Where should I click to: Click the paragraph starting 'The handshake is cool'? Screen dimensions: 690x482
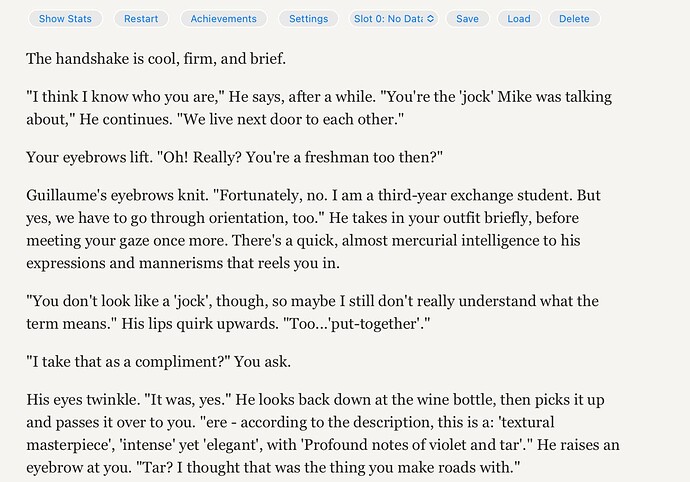(x=156, y=59)
